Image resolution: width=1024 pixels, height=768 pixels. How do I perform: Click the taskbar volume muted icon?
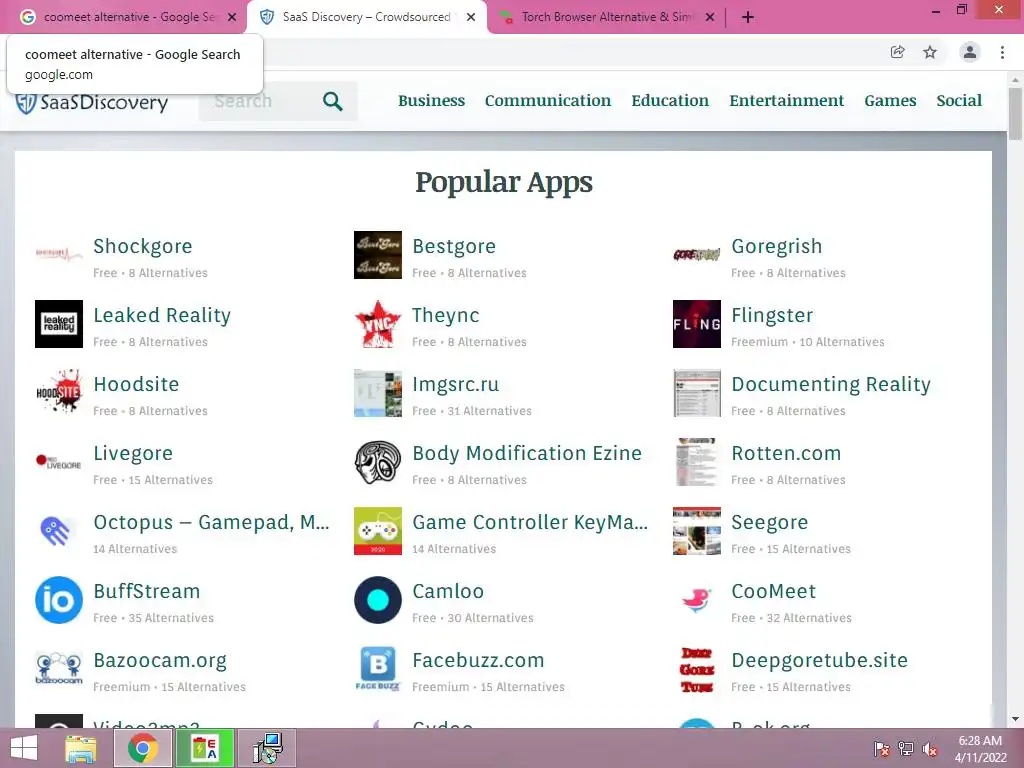pos(930,749)
